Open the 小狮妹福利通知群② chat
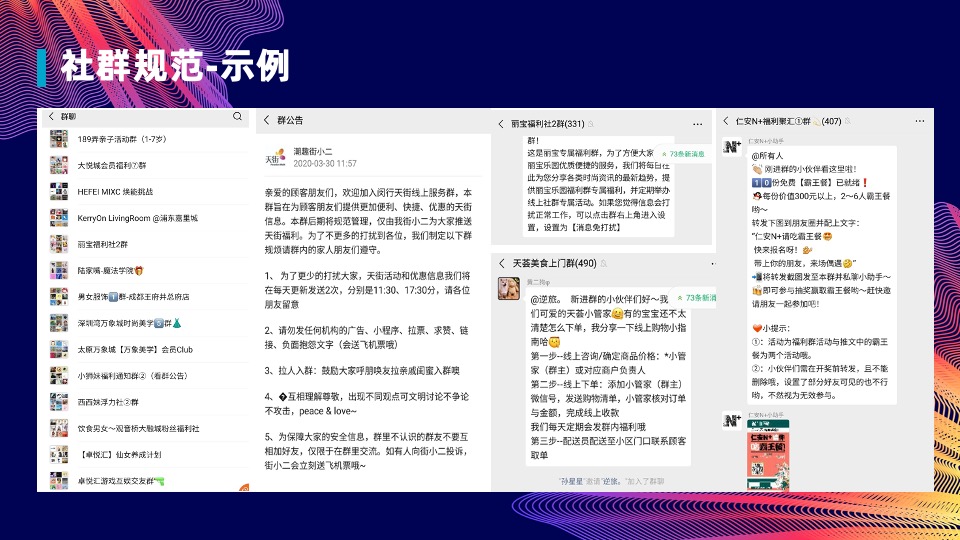Screen dimensions: 960x540 147,376
